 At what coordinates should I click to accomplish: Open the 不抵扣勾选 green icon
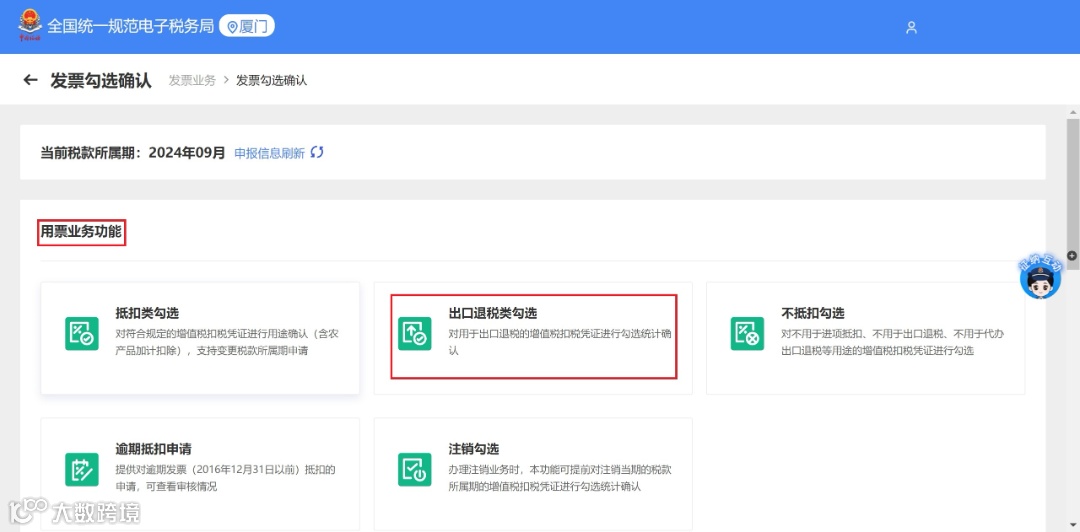coord(747,334)
